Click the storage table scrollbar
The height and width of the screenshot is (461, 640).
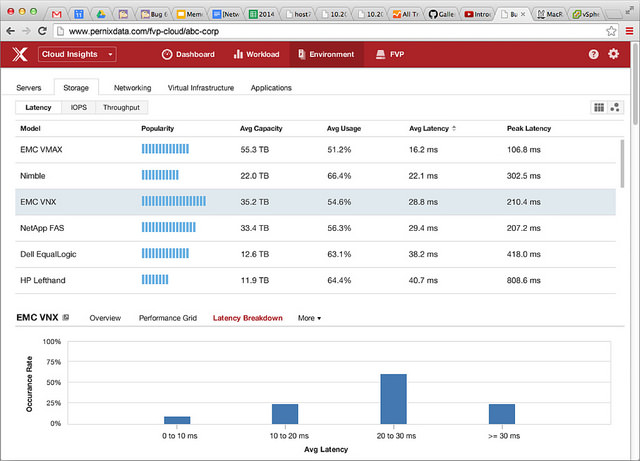622,163
